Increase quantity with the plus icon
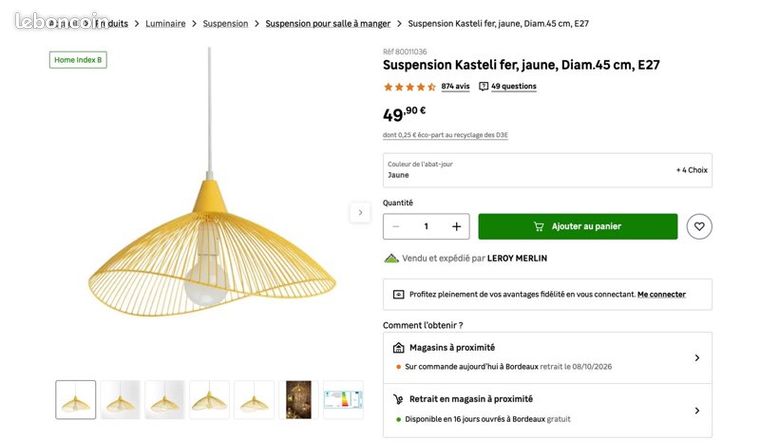Screen dimensions: 760x445 tap(456, 226)
